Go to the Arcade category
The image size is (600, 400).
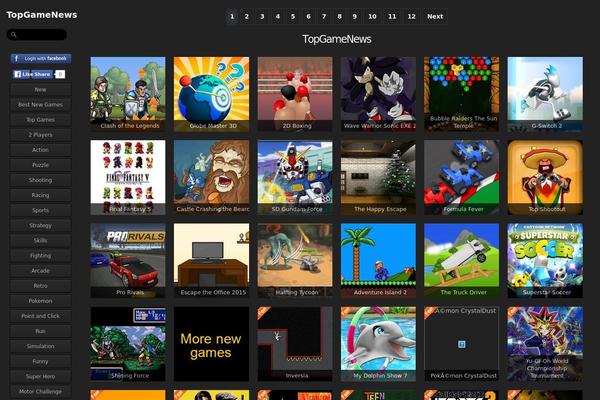[40, 271]
